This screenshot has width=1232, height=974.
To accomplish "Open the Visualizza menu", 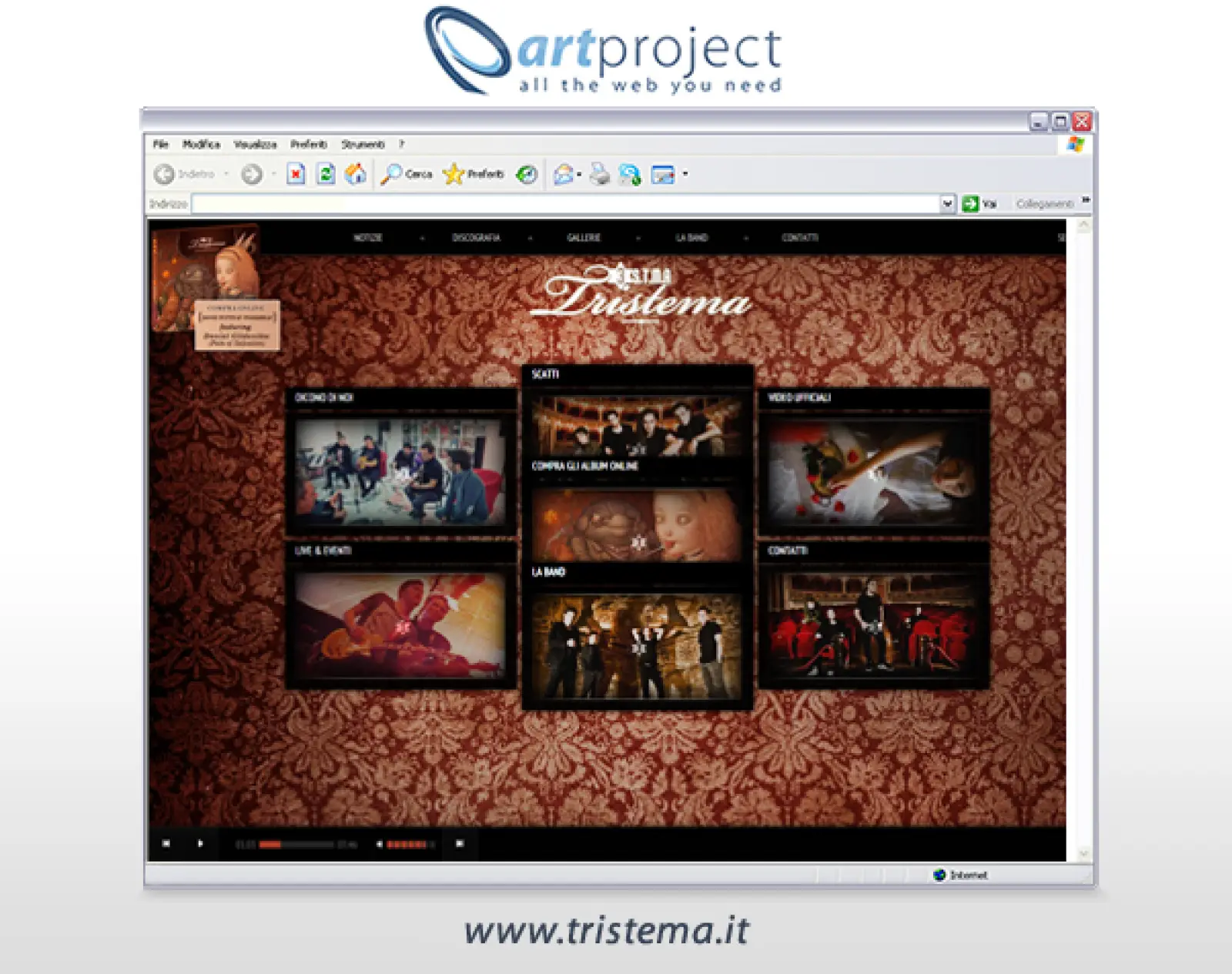I will tap(255, 144).
